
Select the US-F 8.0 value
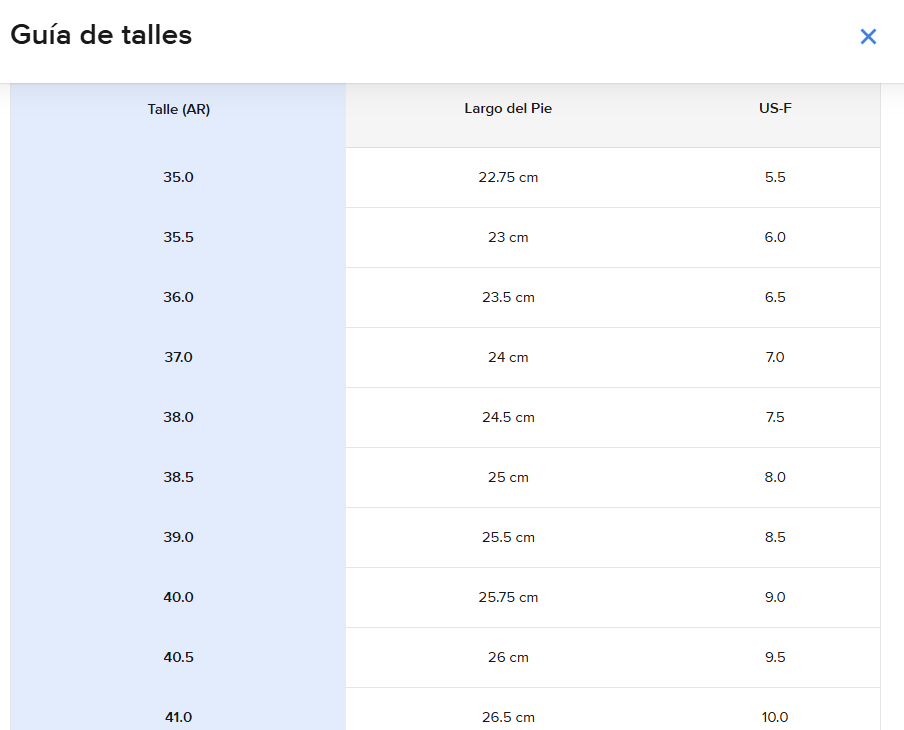click(775, 477)
